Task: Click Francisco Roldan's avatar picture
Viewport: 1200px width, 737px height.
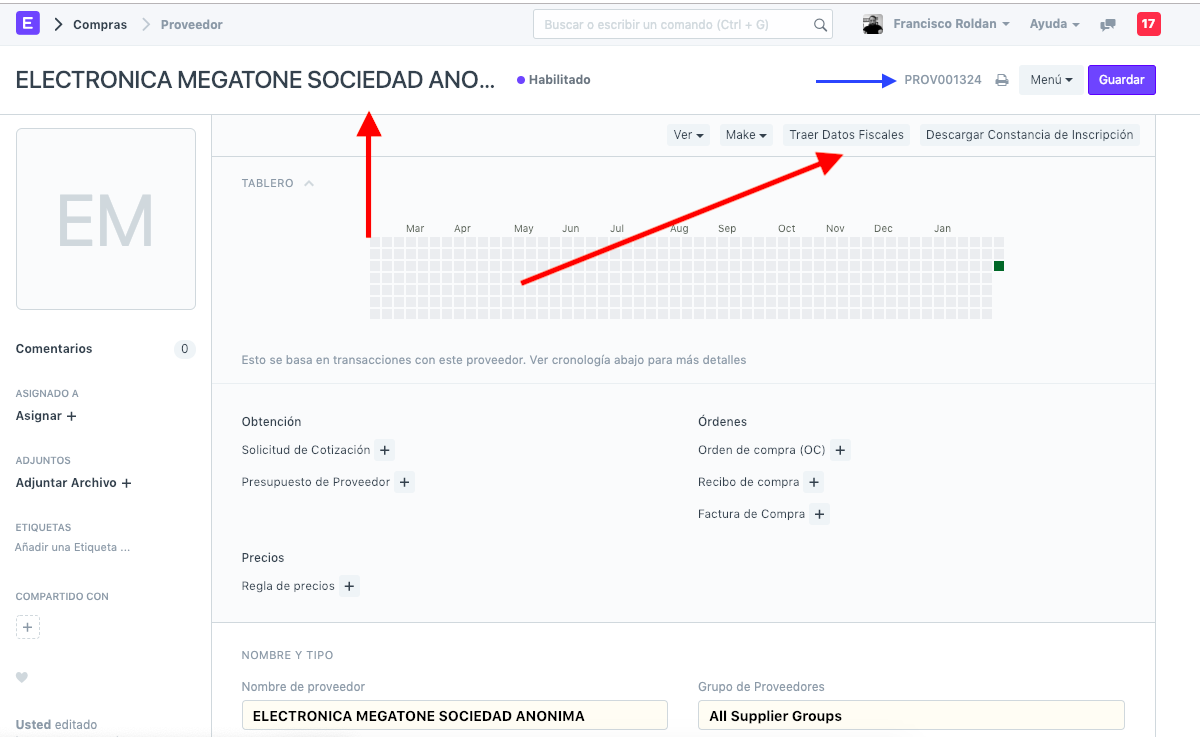Action: tap(873, 24)
